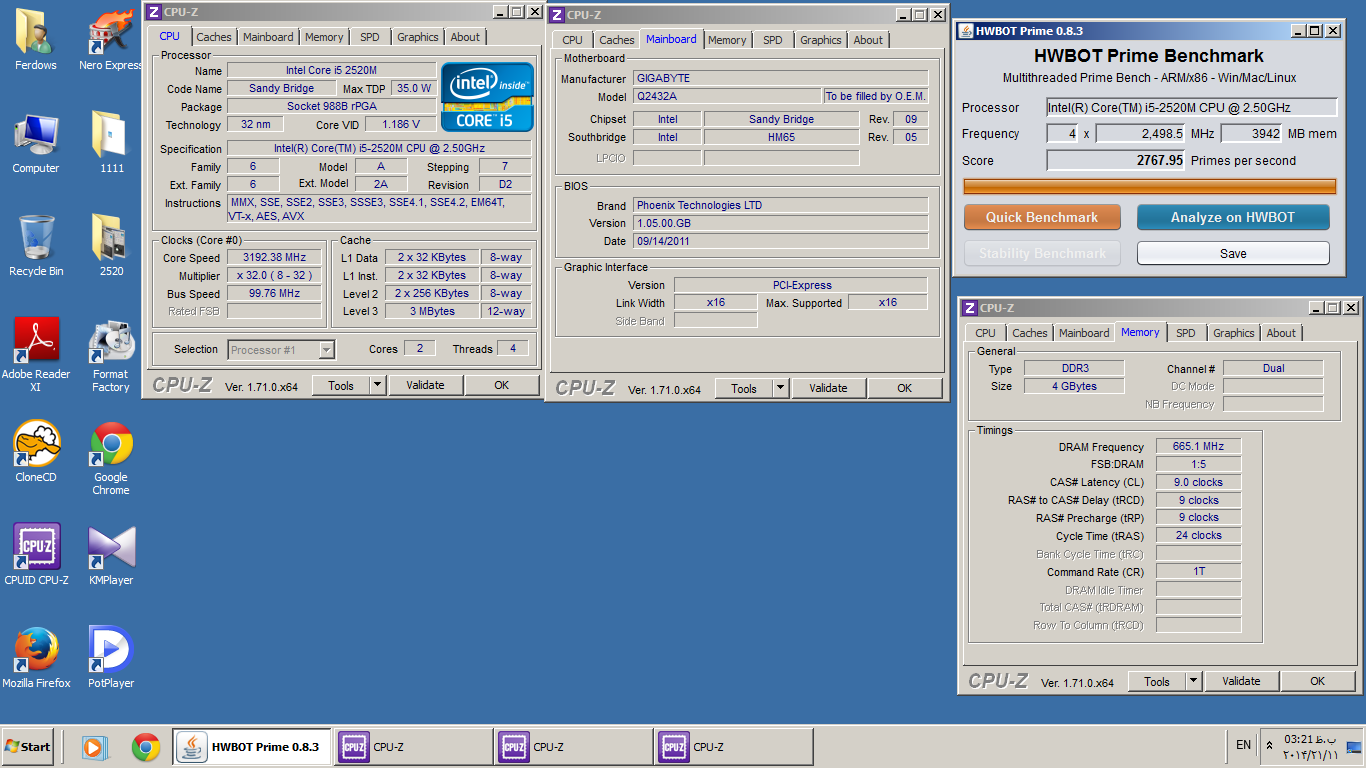Click Validate in CPU window

click(426, 385)
